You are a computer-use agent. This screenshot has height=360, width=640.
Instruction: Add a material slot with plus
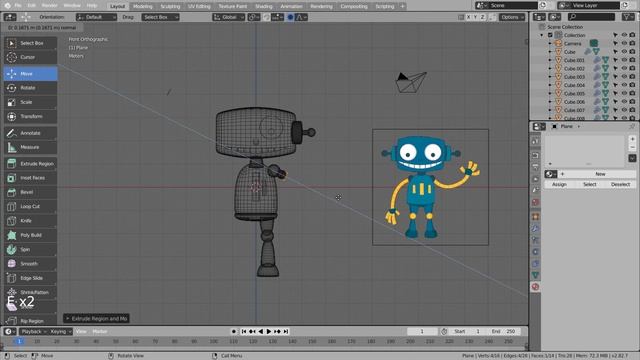(x=632, y=139)
